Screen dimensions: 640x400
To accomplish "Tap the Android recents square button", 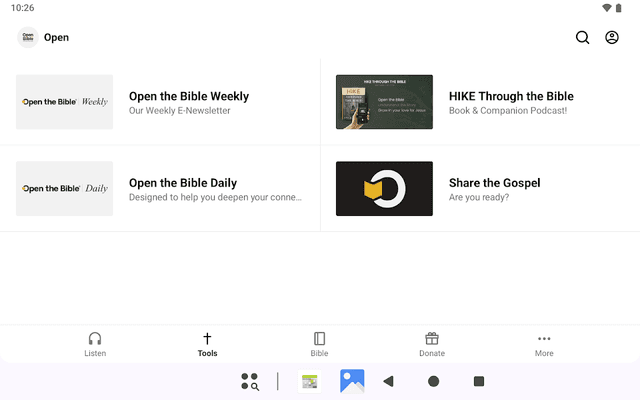I will [479, 381].
